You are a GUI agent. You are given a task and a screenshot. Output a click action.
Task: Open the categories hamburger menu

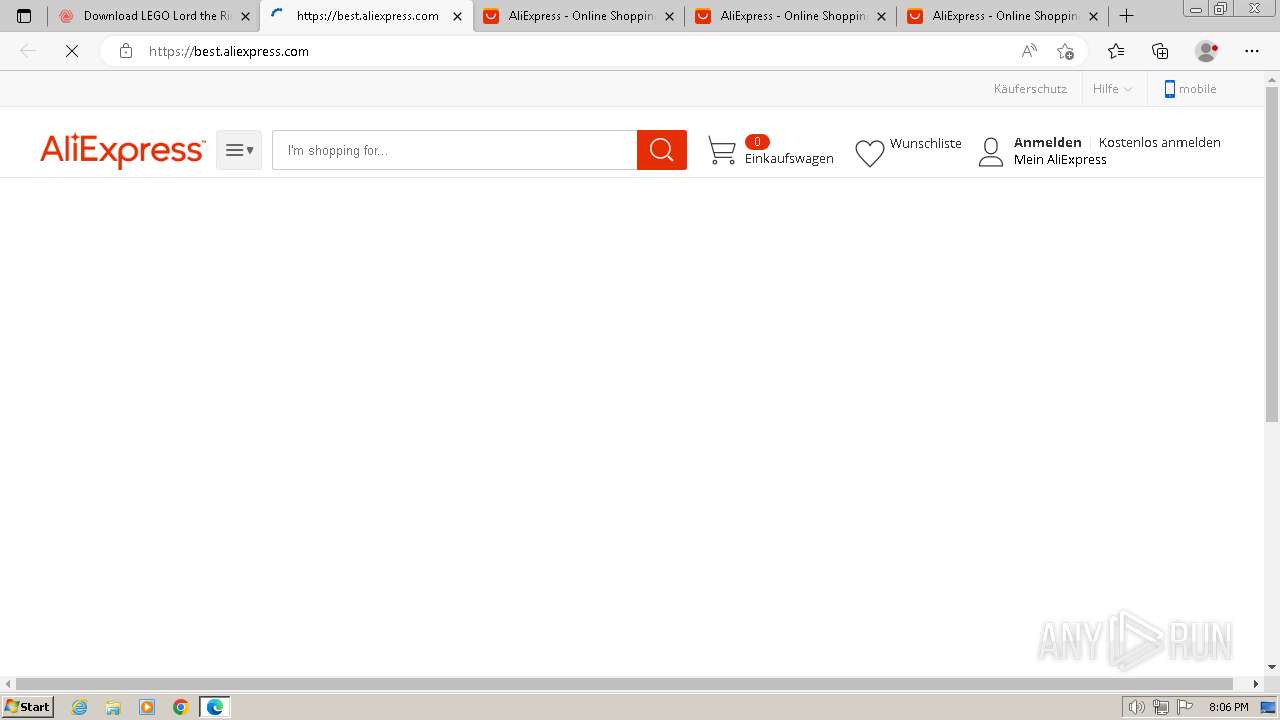pos(239,150)
